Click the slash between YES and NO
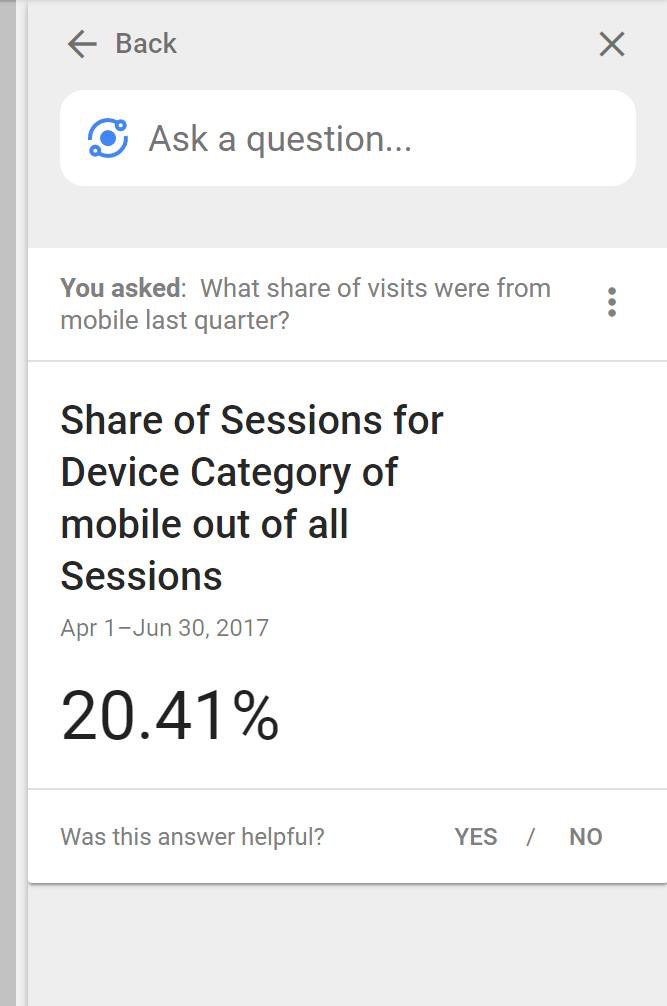This screenshot has height=1006, width=667. click(x=531, y=837)
